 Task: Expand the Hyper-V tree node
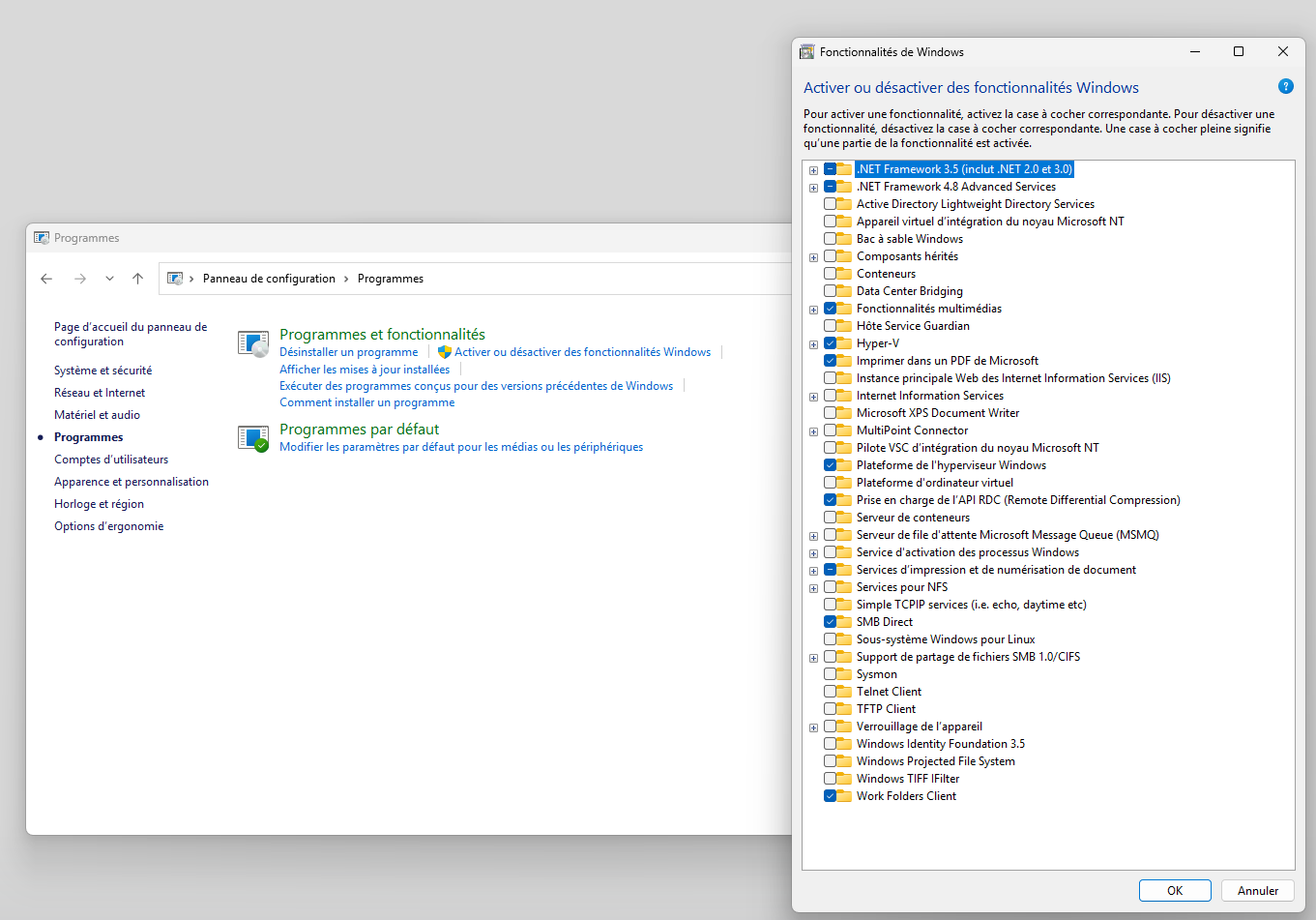[813, 344]
